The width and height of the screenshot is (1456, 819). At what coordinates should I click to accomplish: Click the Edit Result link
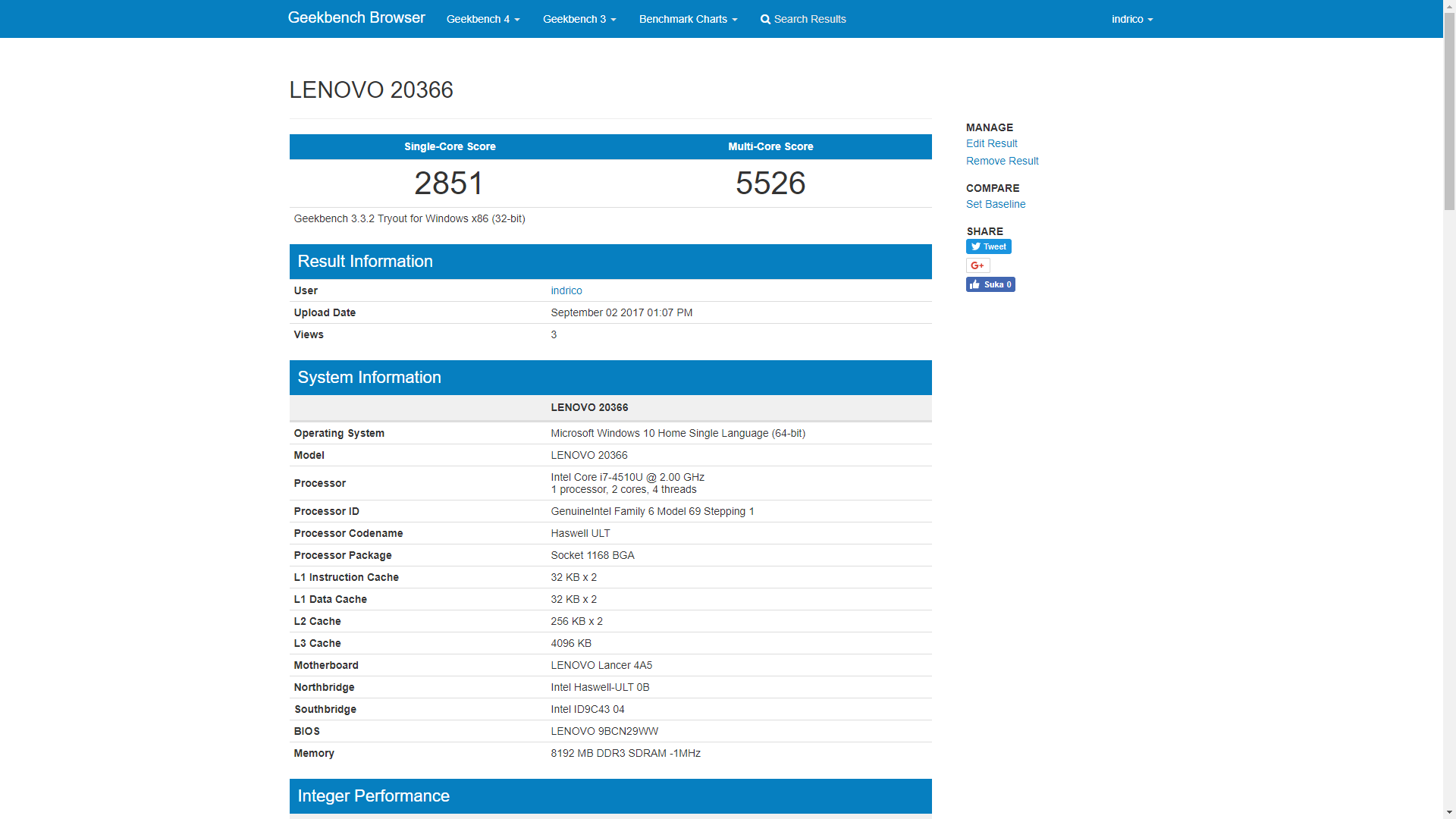pyautogui.click(x=991, y=143)
